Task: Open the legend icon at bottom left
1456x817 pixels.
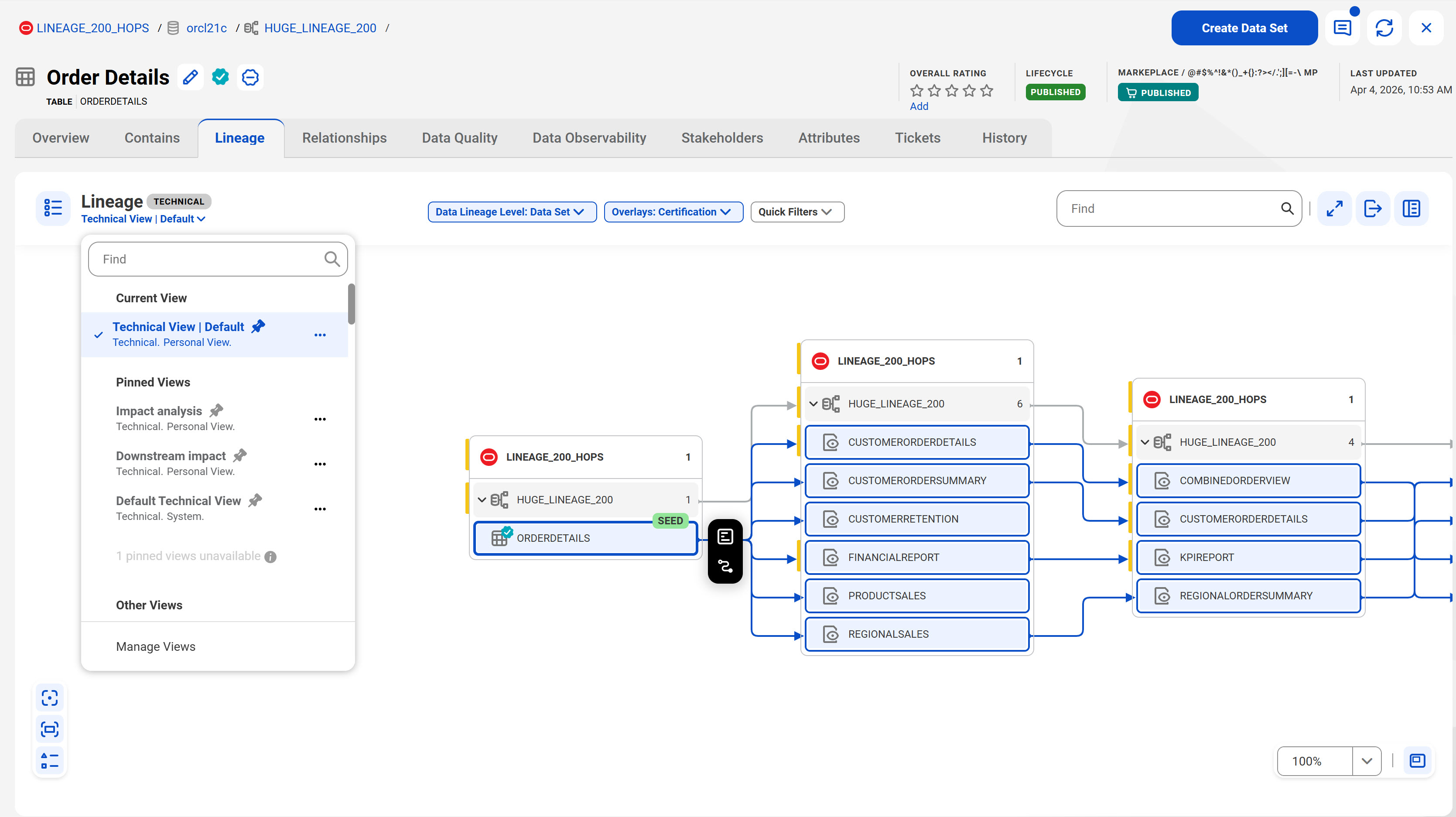Action: tap(50, 760)
